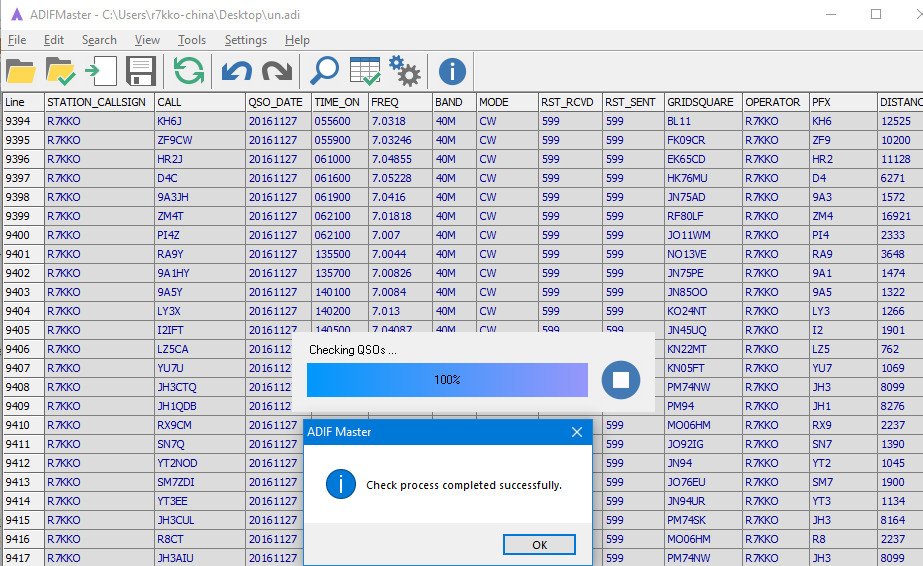923x566 pixels.
Task: Click the table with checkmark icon
Action: click(x=364, y=71)
